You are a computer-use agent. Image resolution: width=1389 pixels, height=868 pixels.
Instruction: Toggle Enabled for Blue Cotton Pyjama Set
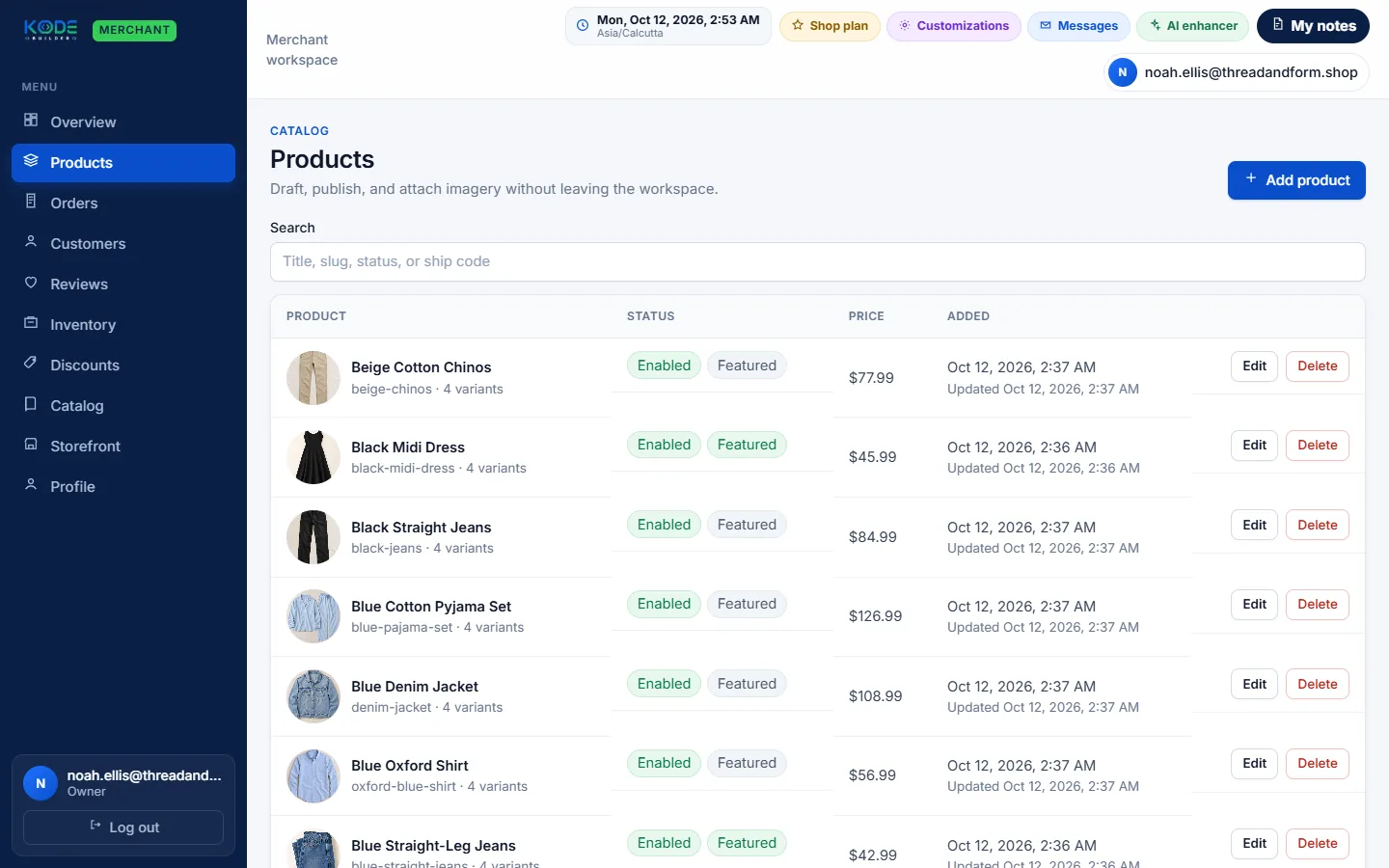point(664,604)
